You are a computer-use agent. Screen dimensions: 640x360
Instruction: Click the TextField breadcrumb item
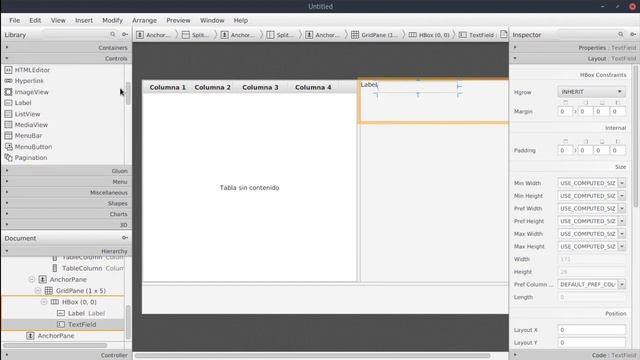point(477,35)
